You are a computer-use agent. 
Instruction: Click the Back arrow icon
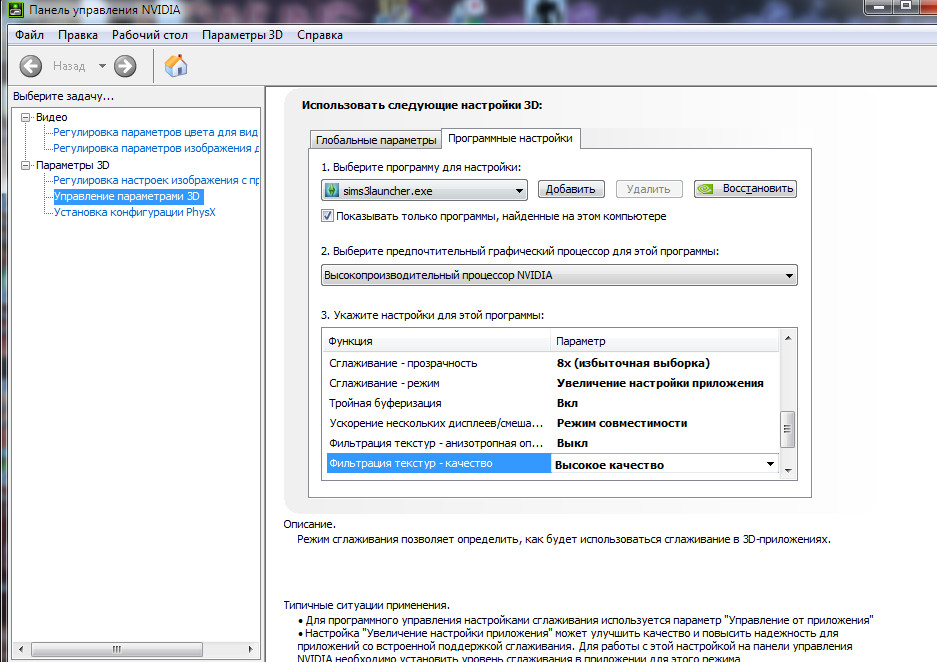[x=30, y=66]
